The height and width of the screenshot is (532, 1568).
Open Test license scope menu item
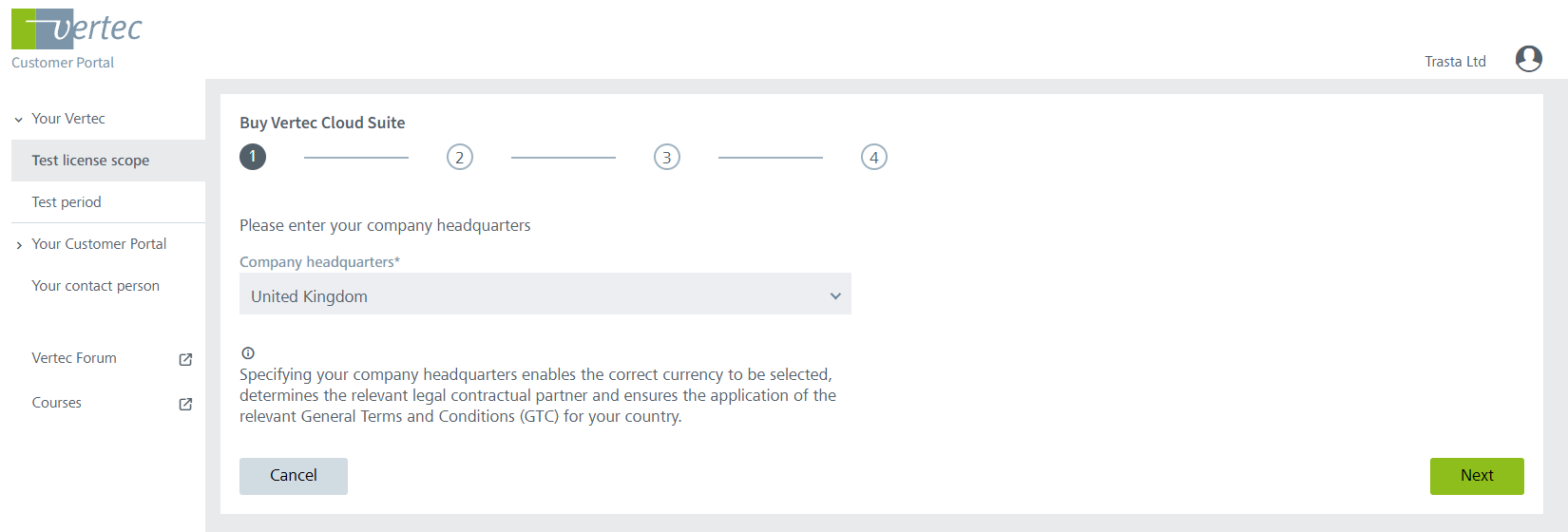(90, 161)
